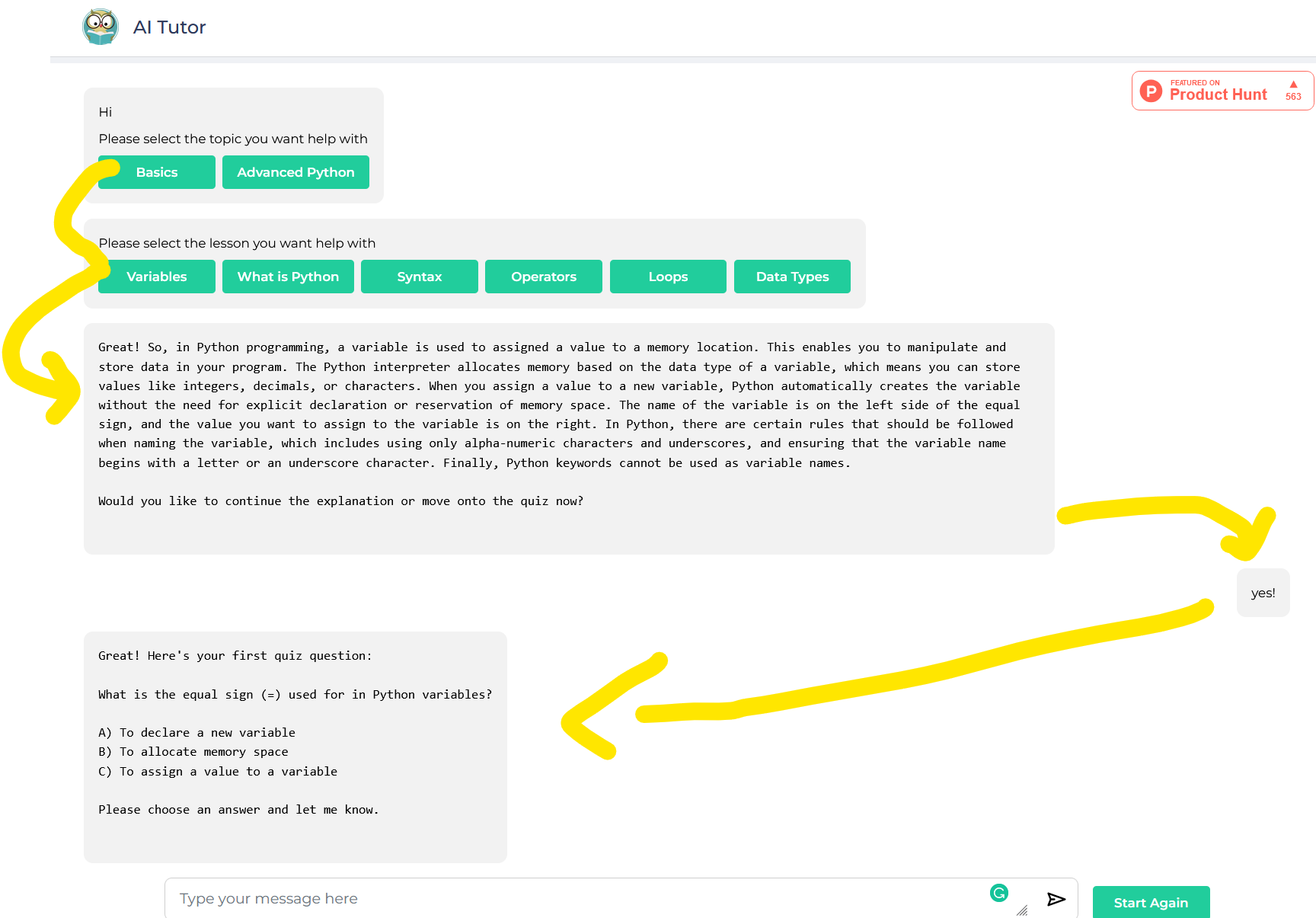Image resolution: width=1316 pixels, height=918 pixels.
Task: Click the variables explanation message bubble
Action: click(x=568, y=438)
